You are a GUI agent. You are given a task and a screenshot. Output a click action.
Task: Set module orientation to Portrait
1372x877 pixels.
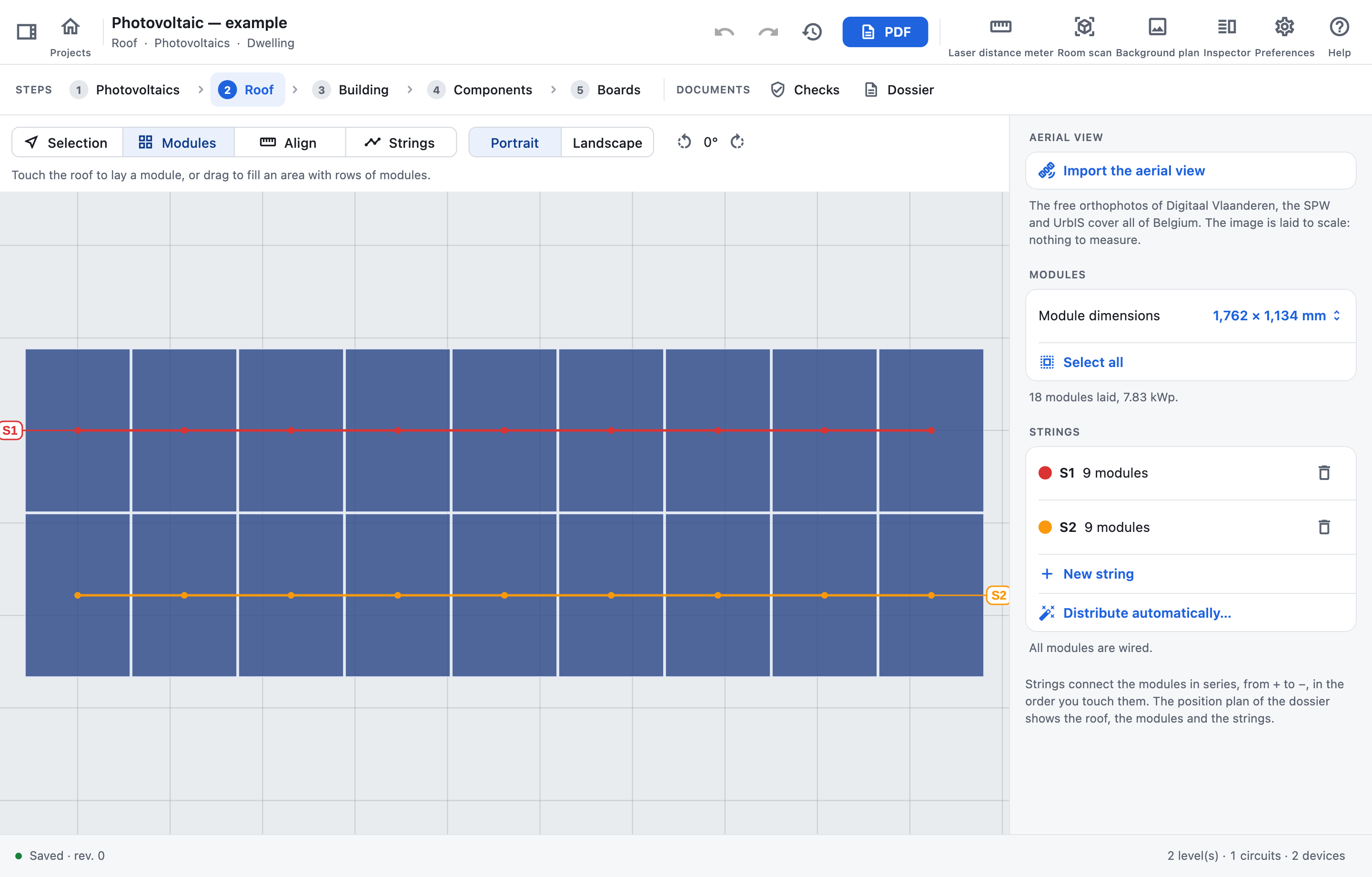pyautogui.click(x=514, y=142)
